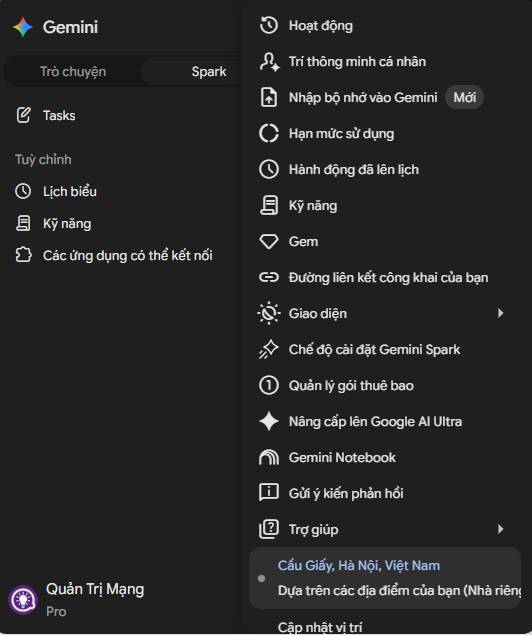Click the public link chain icon
The width and height of the screenshot is (532, 635).
(x=269, y=277)
